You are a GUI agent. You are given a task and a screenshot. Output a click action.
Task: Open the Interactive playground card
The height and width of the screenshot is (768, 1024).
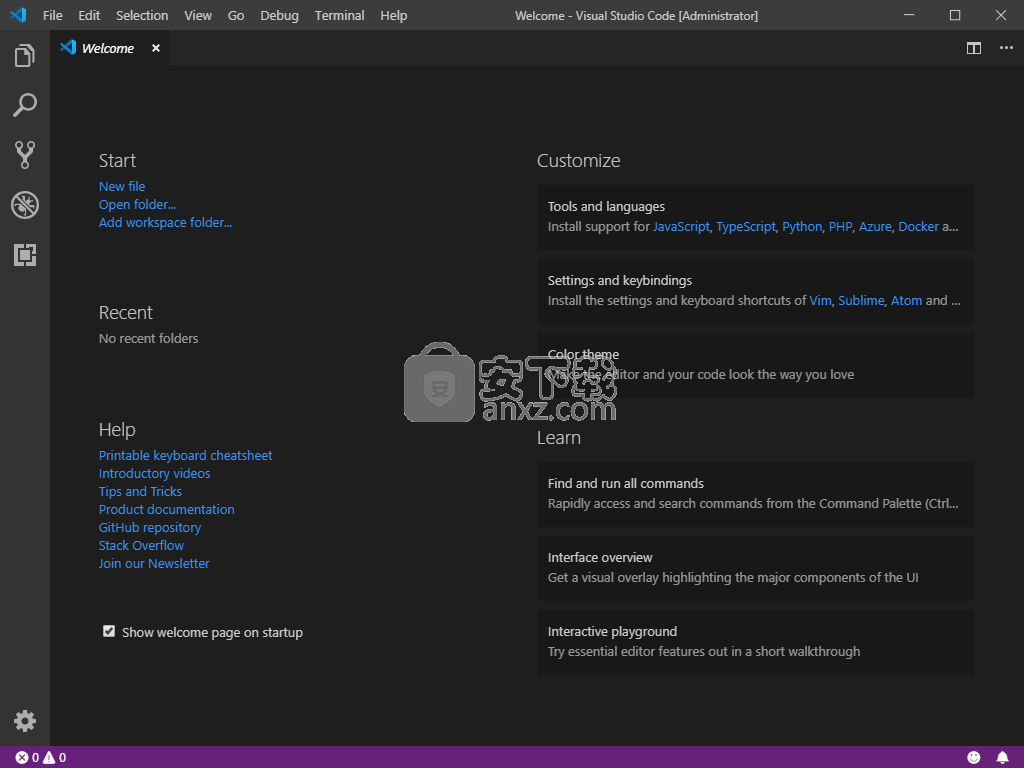[756, 643]
